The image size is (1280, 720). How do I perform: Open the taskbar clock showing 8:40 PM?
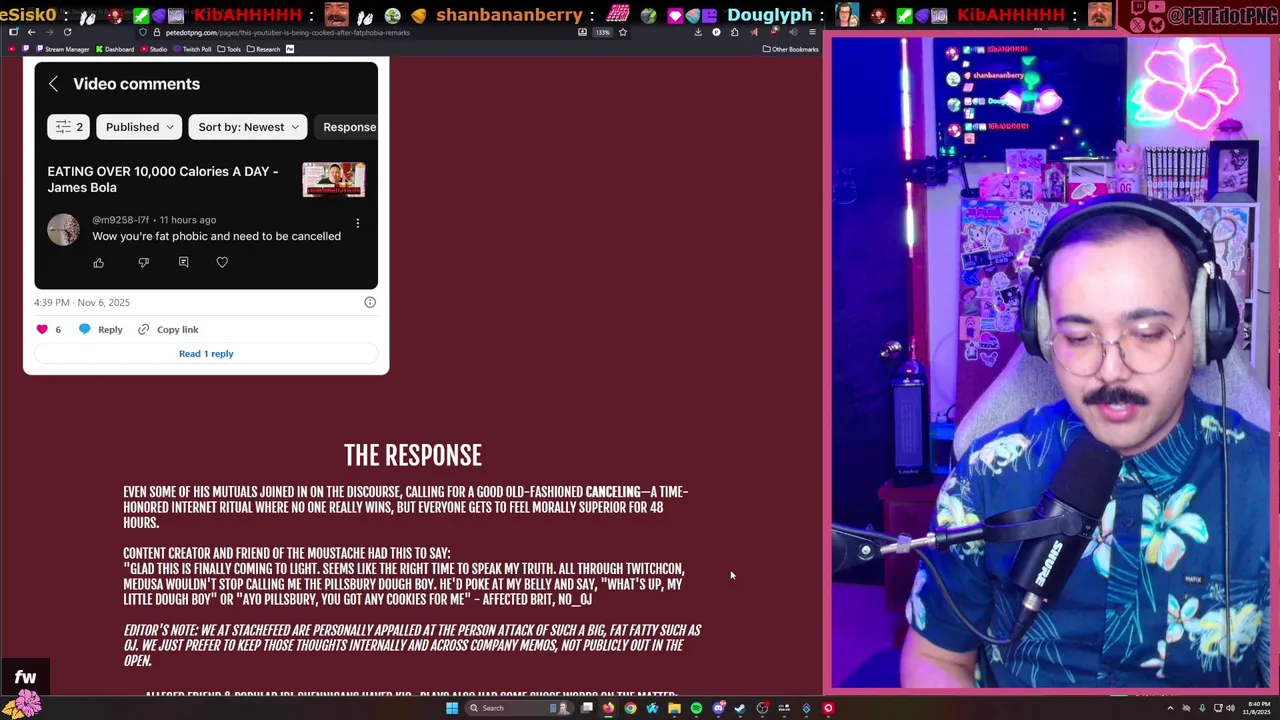(1258, 708)
